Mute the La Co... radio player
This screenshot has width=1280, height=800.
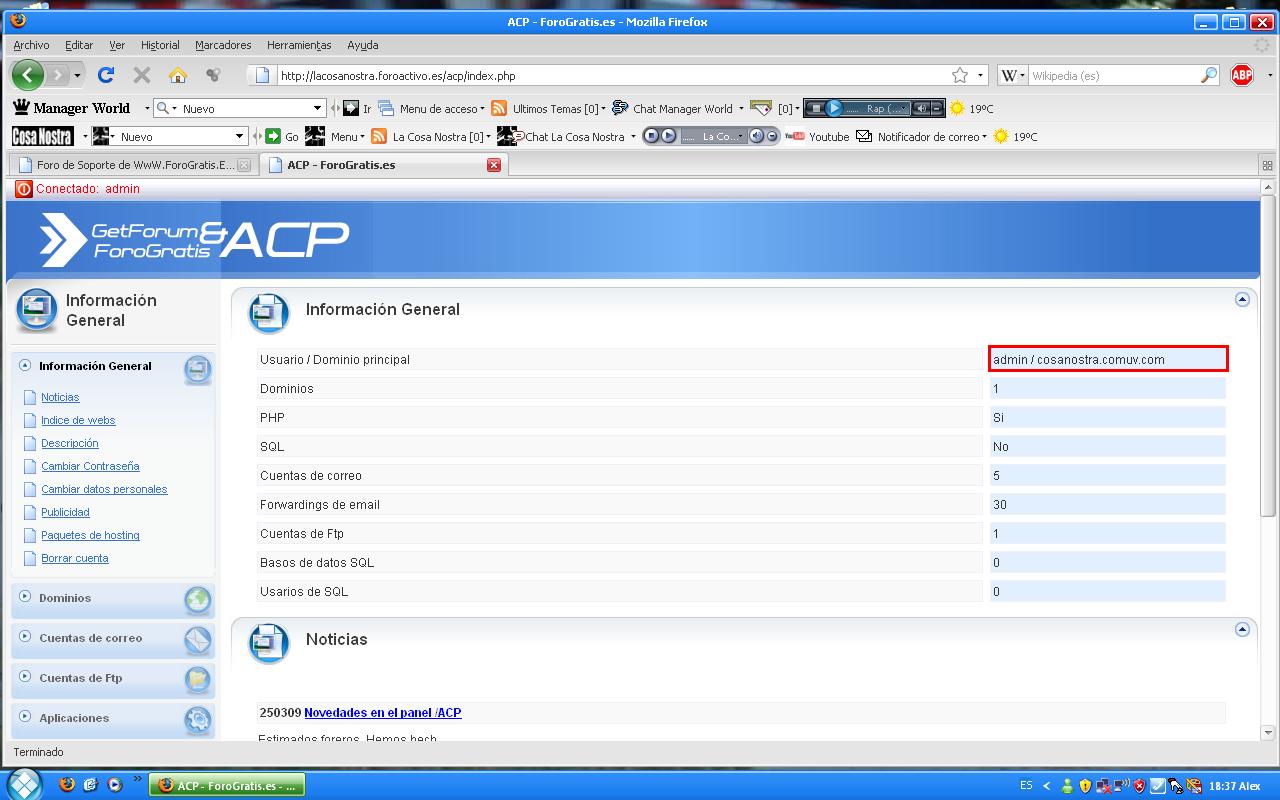(x=757, y=136)
